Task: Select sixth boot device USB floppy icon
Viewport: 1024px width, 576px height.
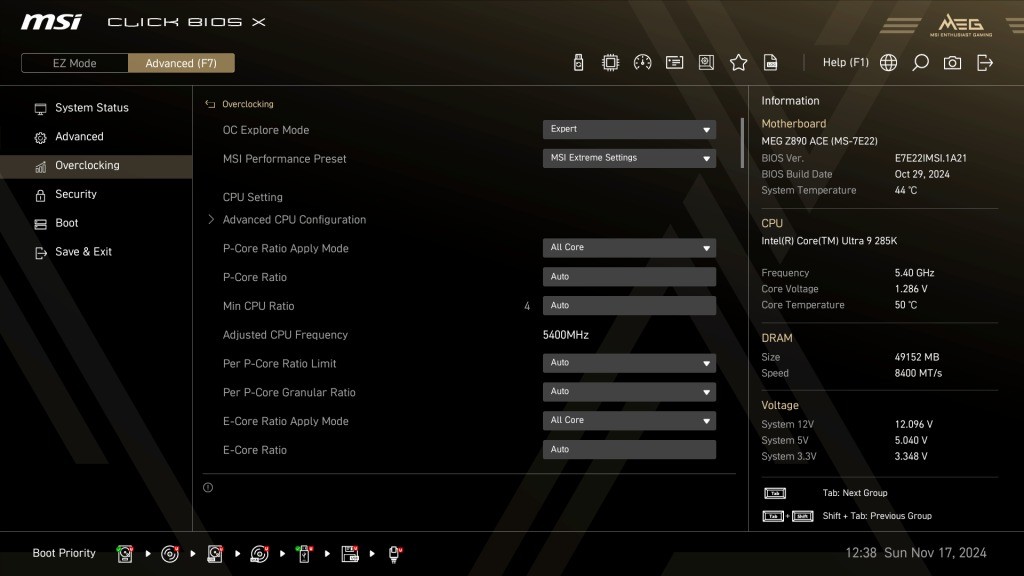Action: click(350, 554)
